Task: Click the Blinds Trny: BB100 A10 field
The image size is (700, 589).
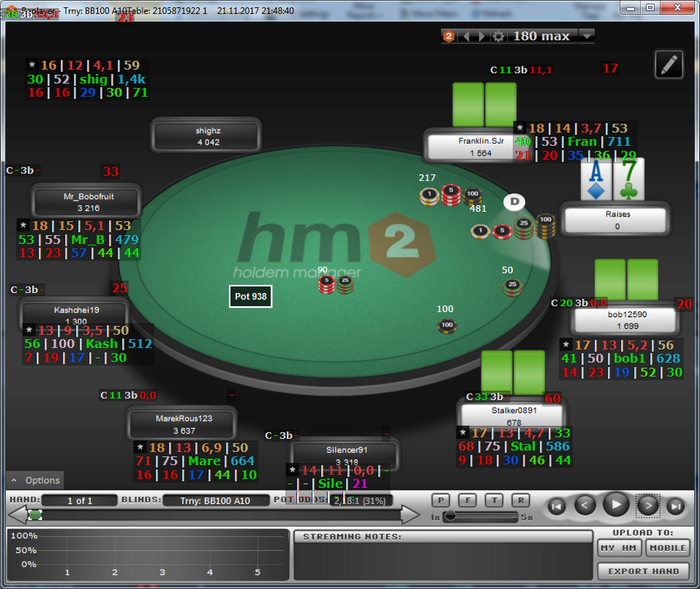Action: [x=216, y=501]
